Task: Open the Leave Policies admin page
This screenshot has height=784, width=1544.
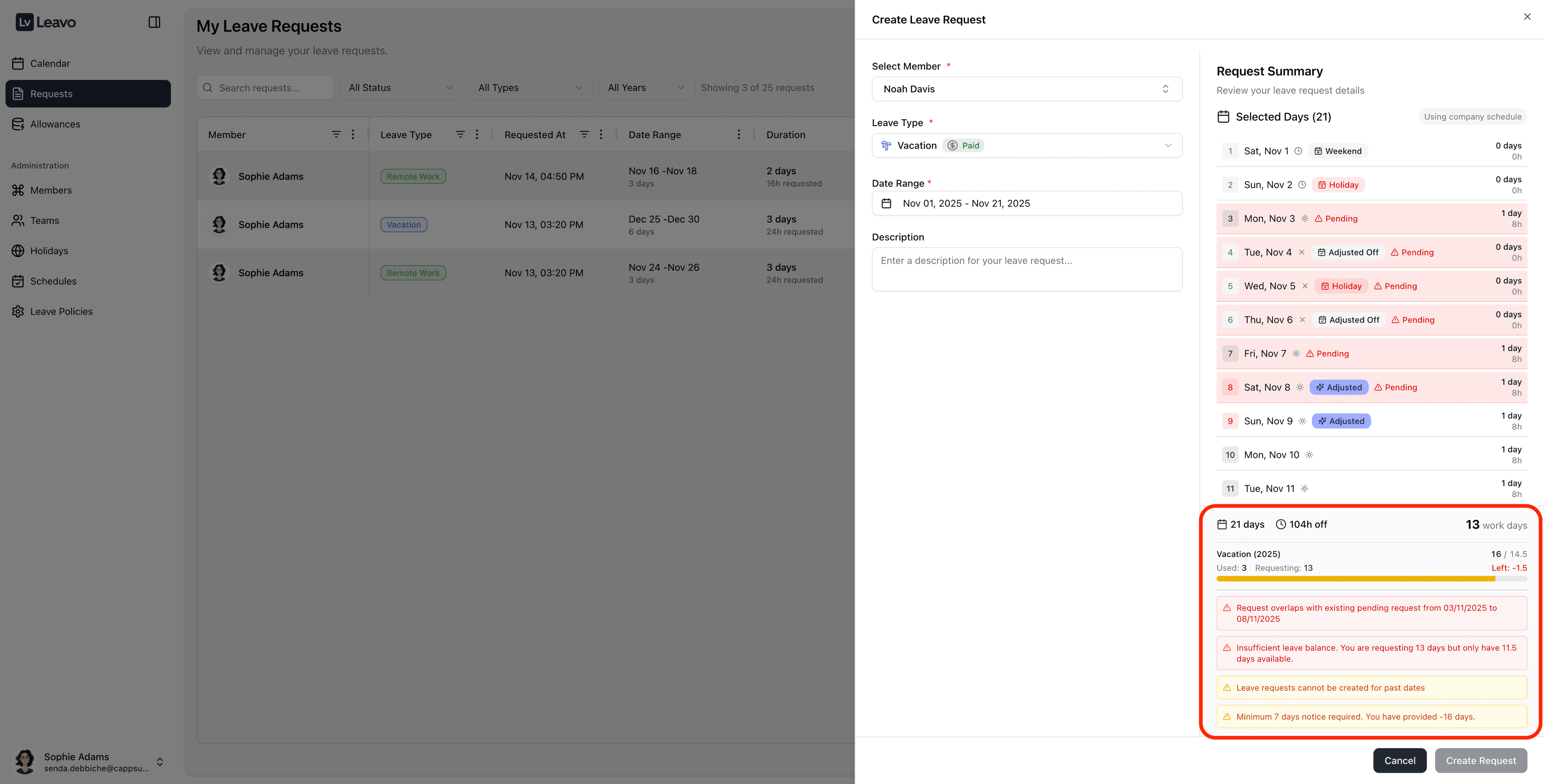Action: click(x=61, y=311)
